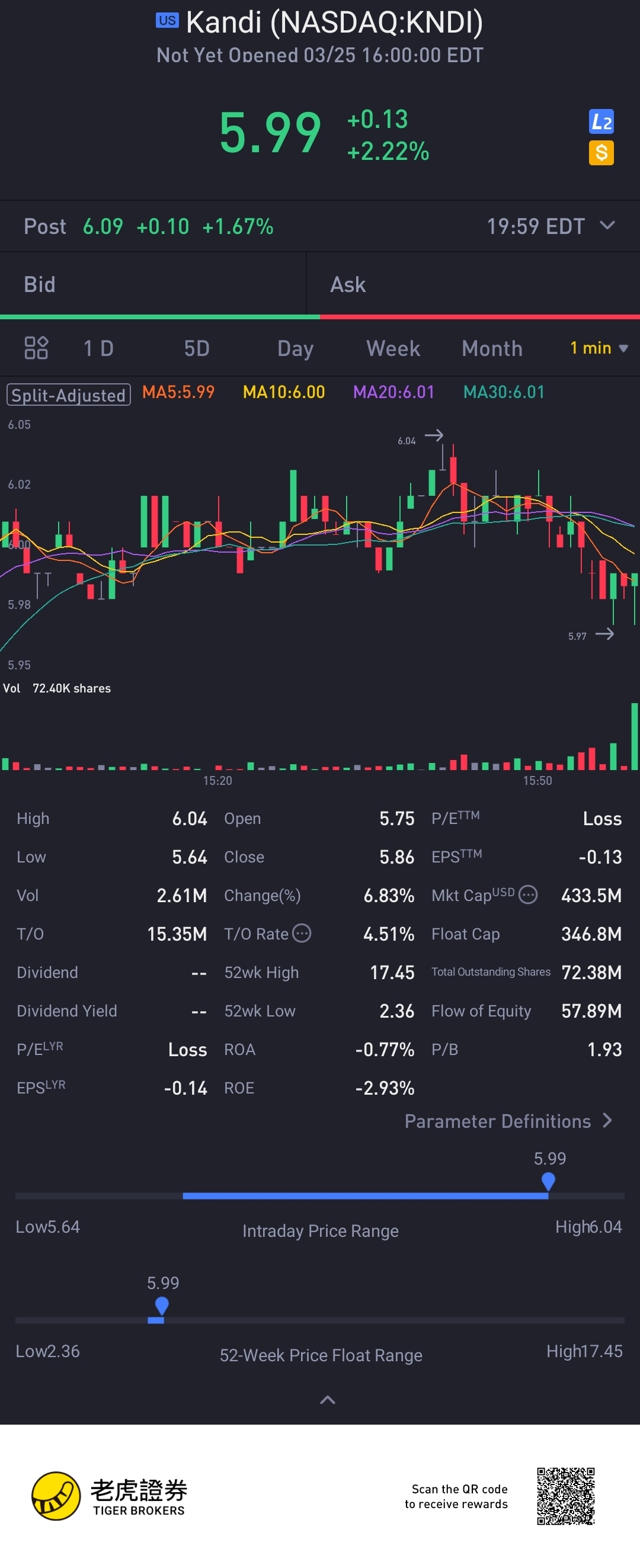Viewport: 640px width, 1568px height.
Task: Tap the QR code image
Action: click(565, 1496)
